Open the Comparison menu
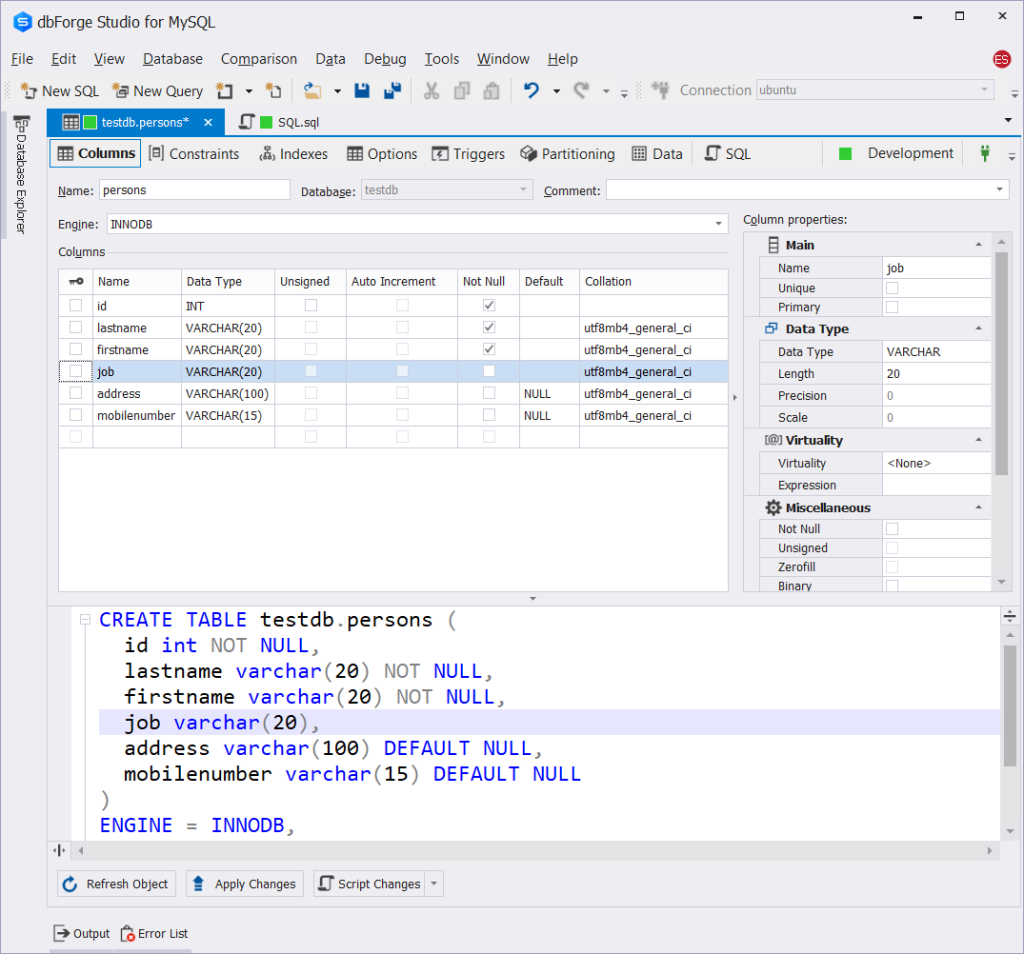The image size is (1024, 954). (259, 59)
